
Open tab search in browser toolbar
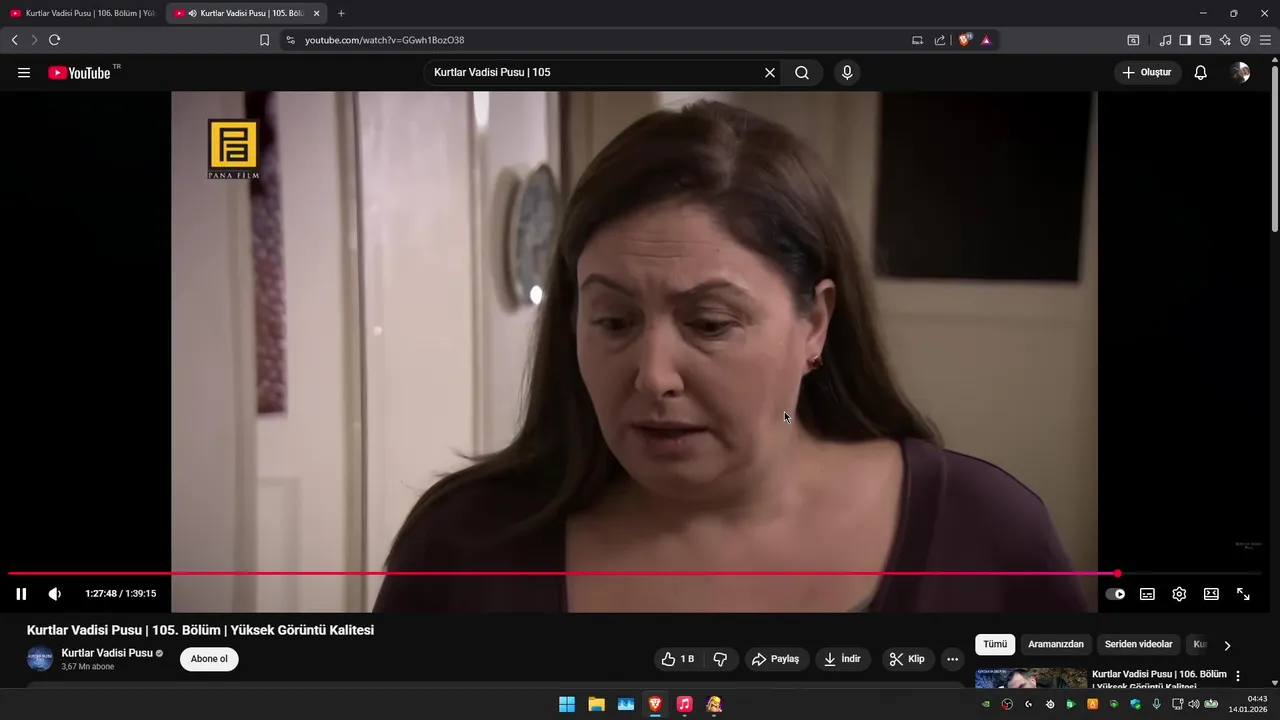1133,40
